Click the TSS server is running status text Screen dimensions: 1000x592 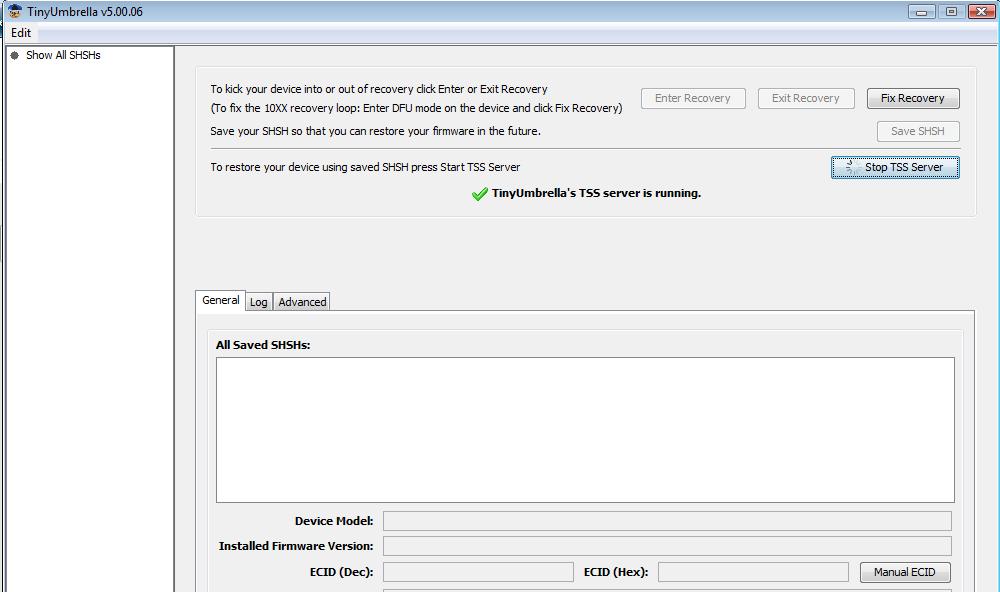click(596, 193)
